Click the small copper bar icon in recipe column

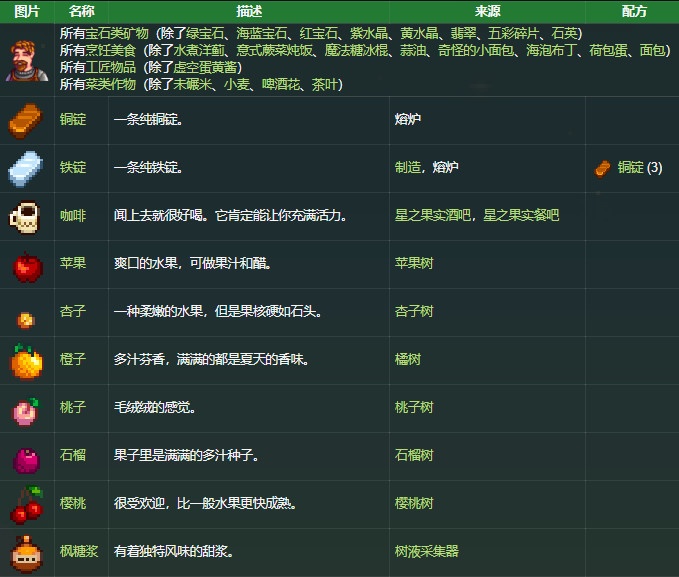(x=602, y=169)
